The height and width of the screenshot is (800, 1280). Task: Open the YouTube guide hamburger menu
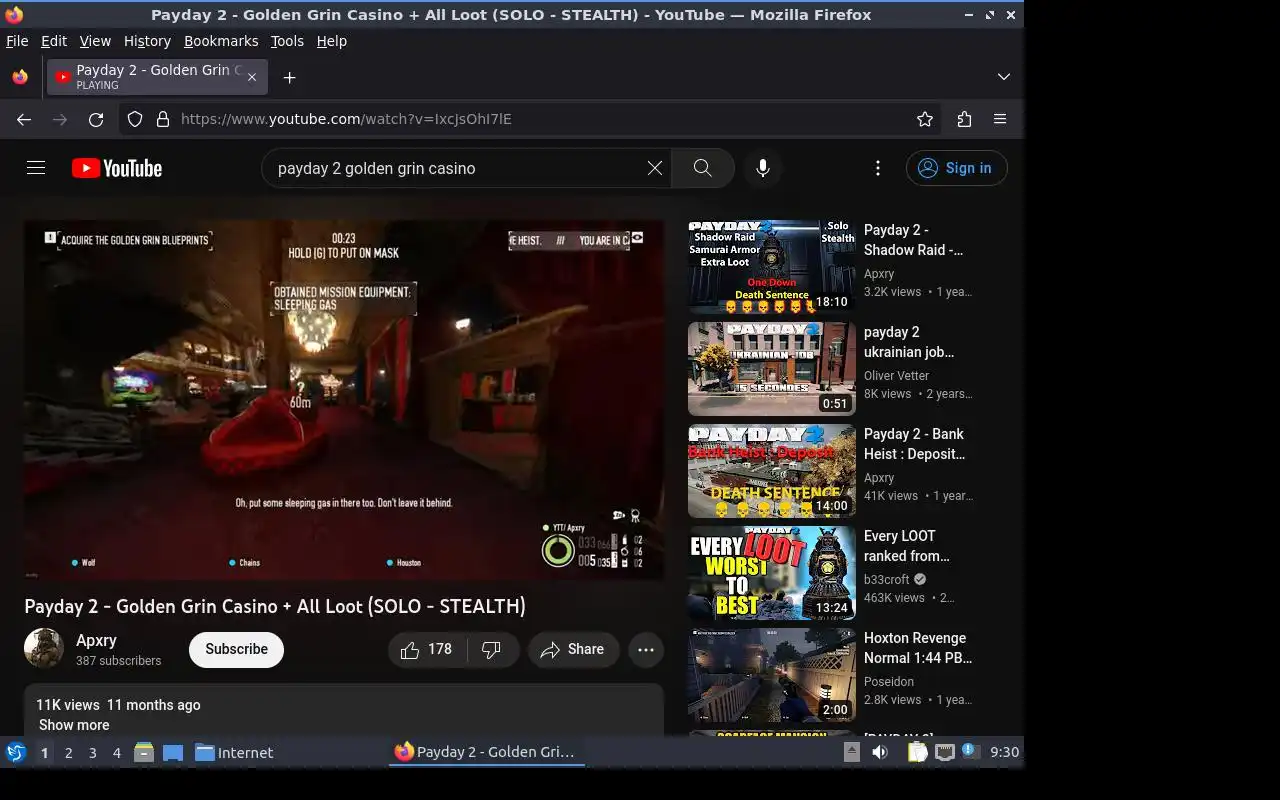pyautogui.click(x=36, y=168)
